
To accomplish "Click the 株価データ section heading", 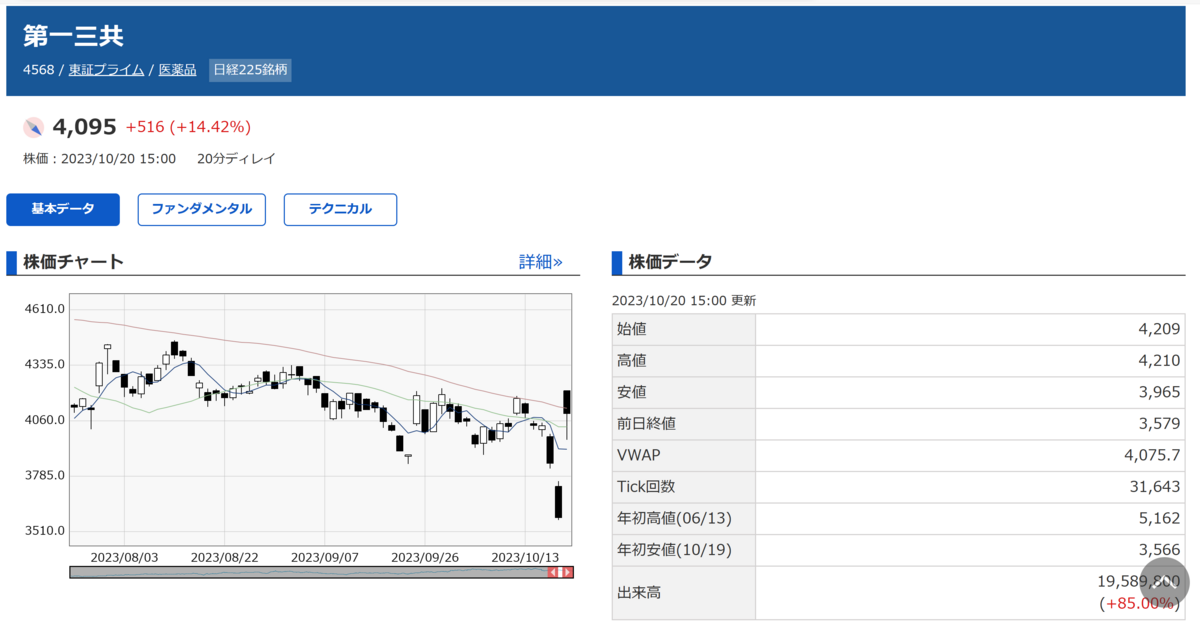I will (670, 262).
